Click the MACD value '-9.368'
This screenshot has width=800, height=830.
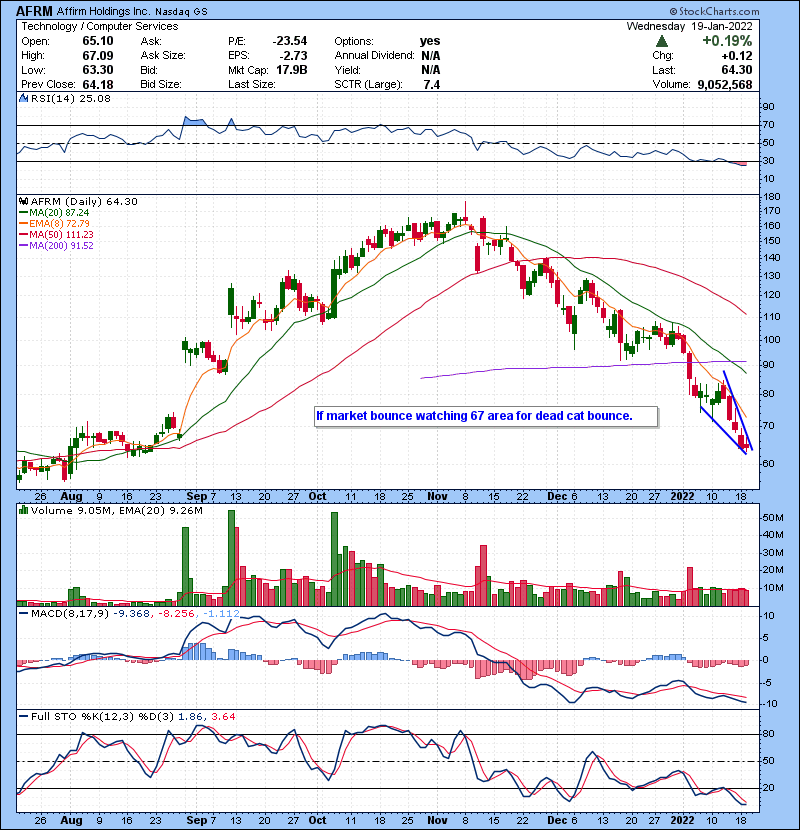(x=132, y=614)
